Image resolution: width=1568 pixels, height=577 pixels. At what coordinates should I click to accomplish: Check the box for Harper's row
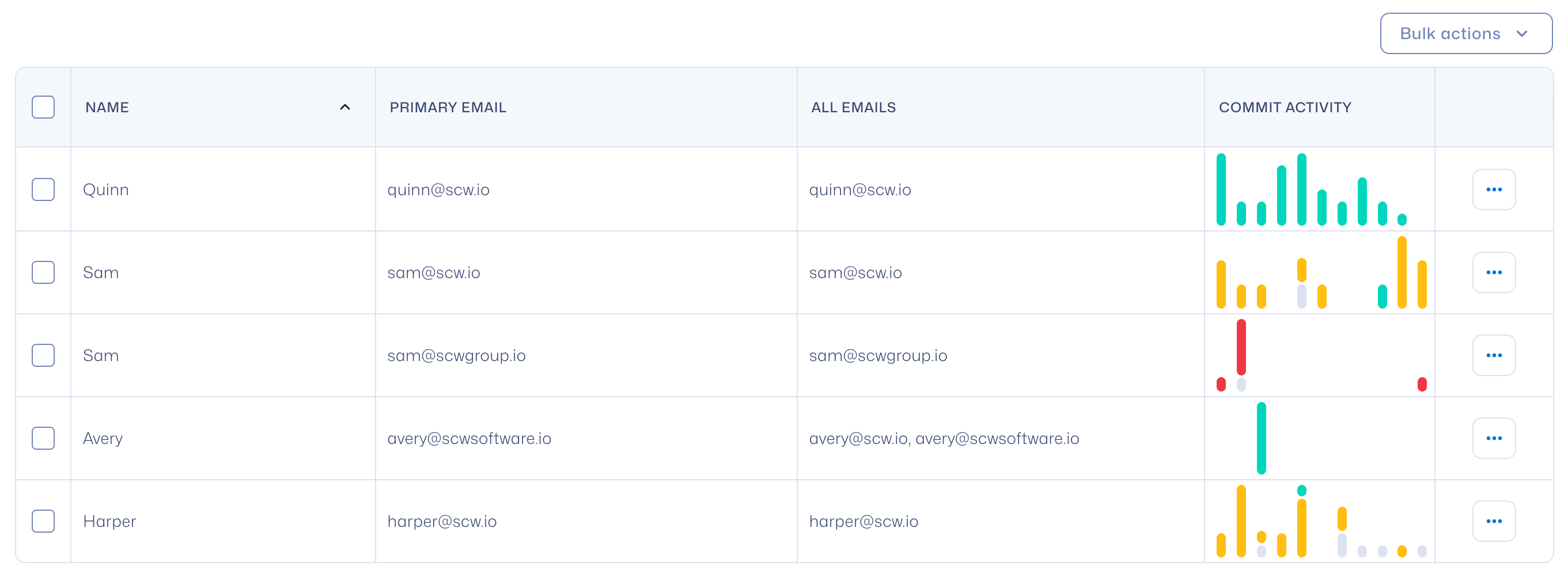coord(43,521)
